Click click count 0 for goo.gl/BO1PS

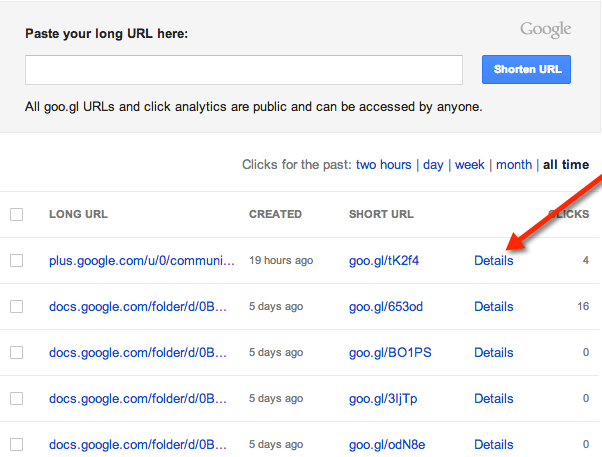586,353
